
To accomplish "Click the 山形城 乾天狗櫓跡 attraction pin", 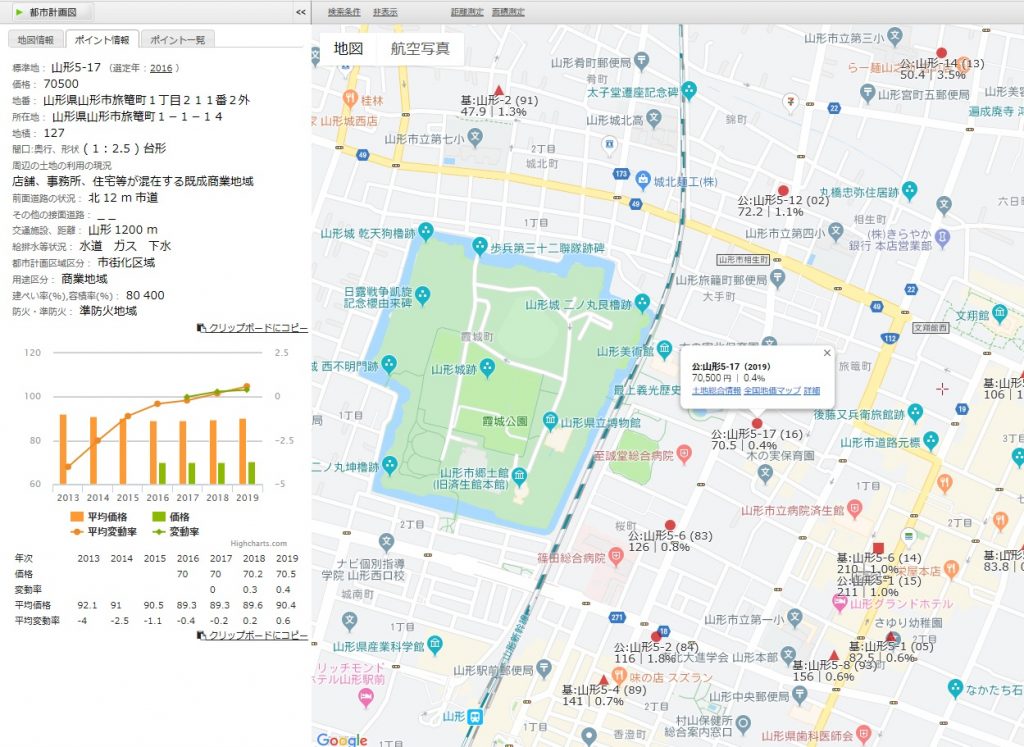I will coord(426,231).
